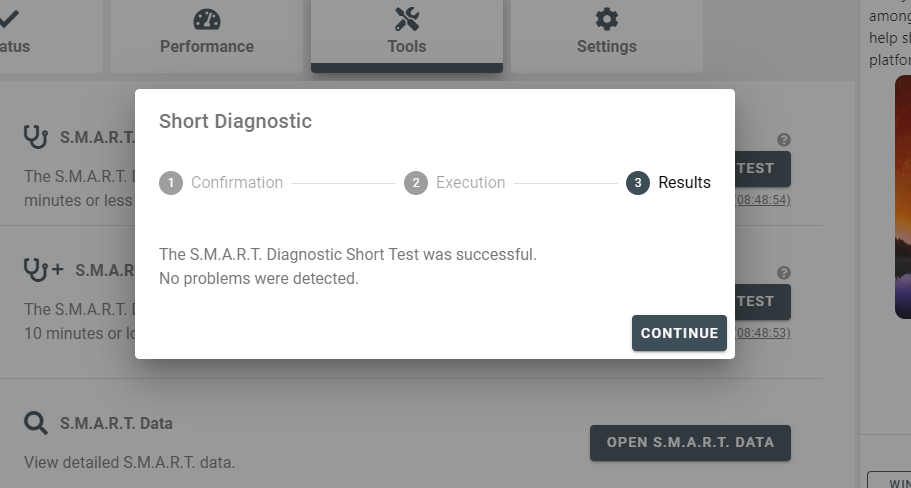
Task: Open help for the extended diagnostic test
Action: (784, 272)
